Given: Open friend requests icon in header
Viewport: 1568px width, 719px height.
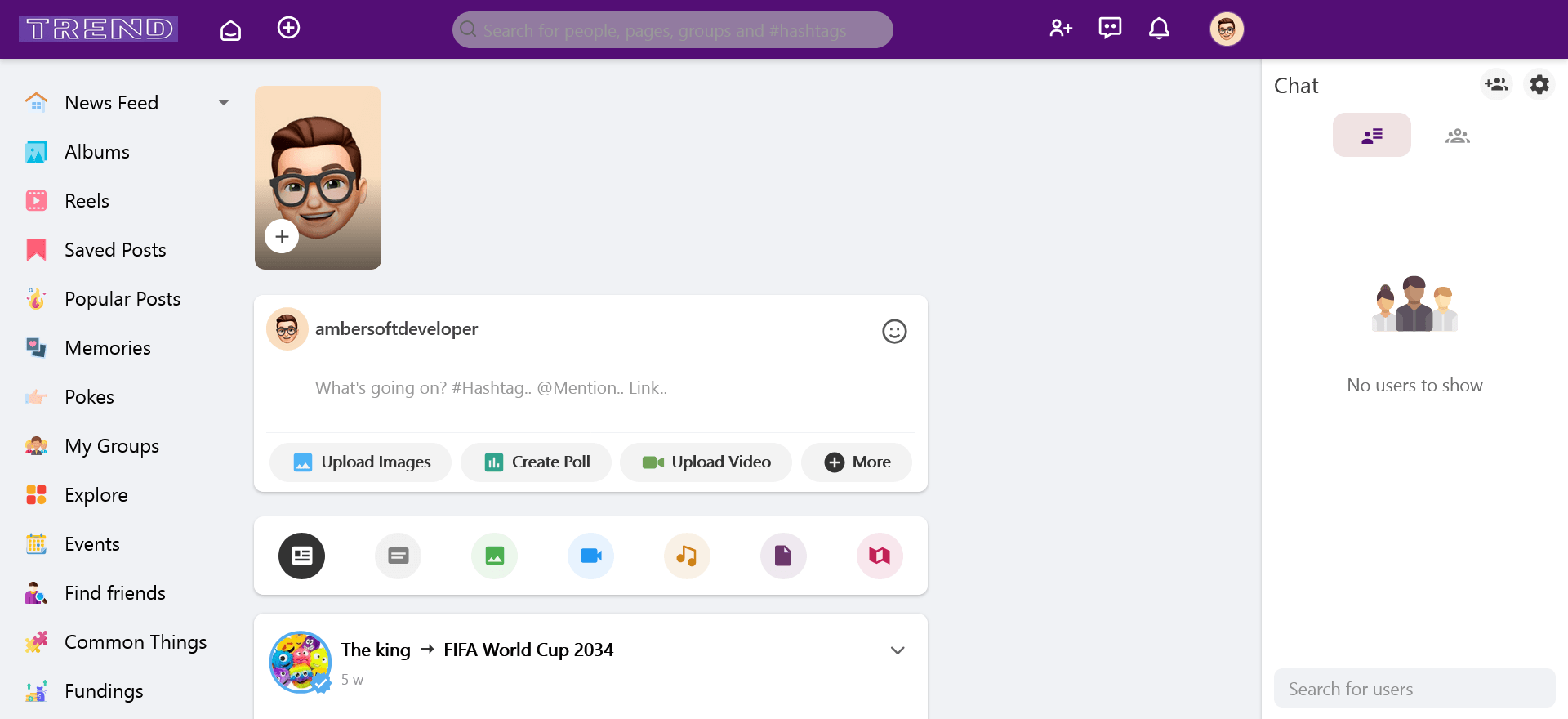Looking at the screenshot, I should click(x=1060, y=29).
